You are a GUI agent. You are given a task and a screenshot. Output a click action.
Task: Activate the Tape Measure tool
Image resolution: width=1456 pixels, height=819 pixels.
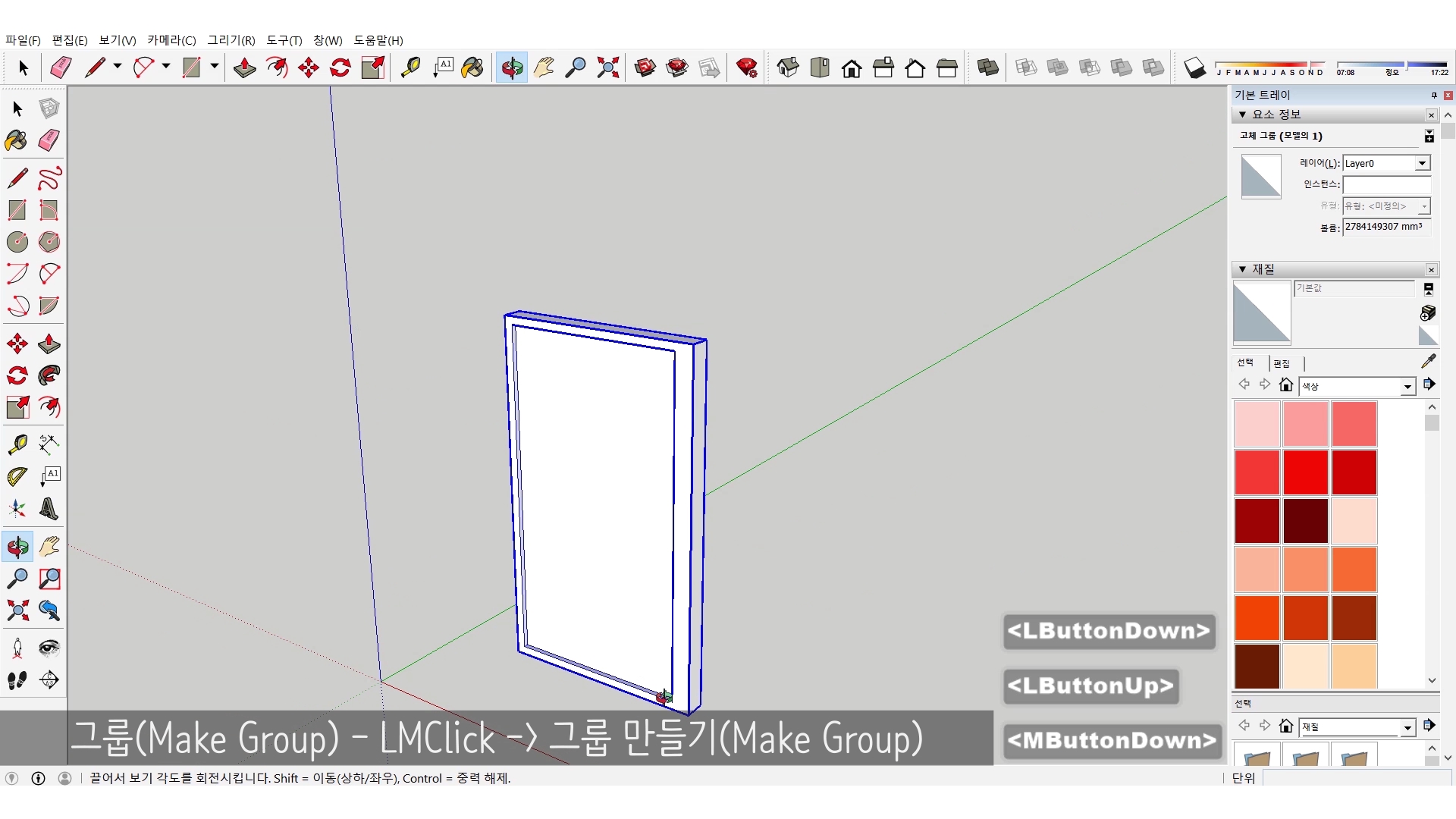point(17,444)
